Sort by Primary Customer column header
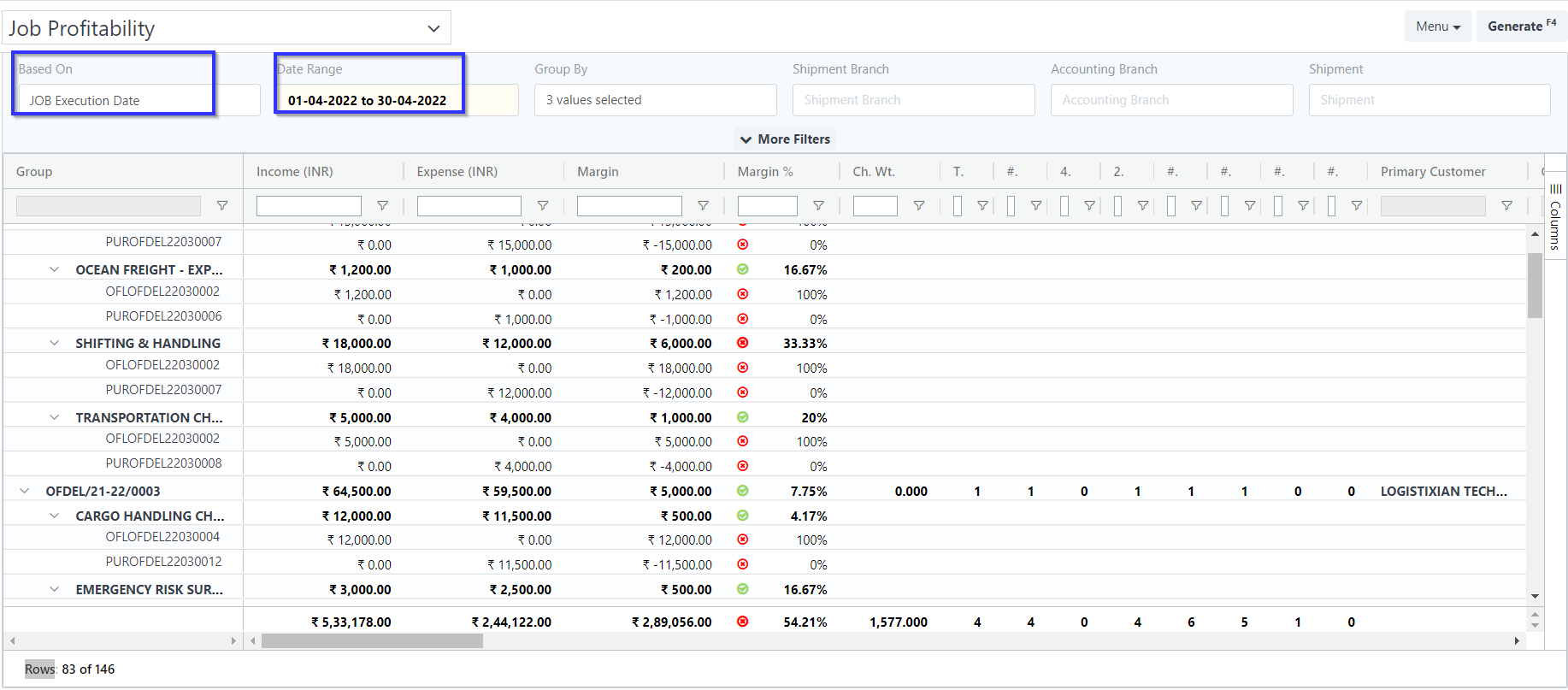This screenshot has width=1568, height=690. (1433, 172)
